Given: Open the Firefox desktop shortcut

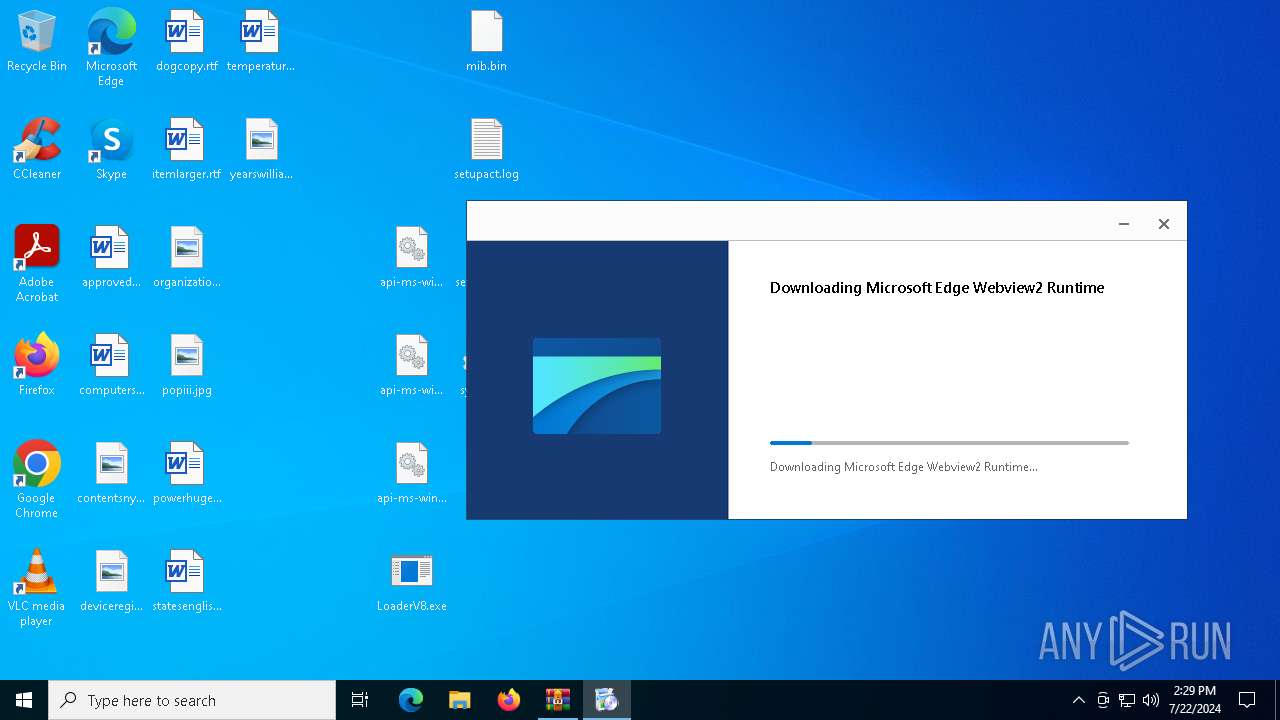Looking at the screenshot, I should 37,365.
